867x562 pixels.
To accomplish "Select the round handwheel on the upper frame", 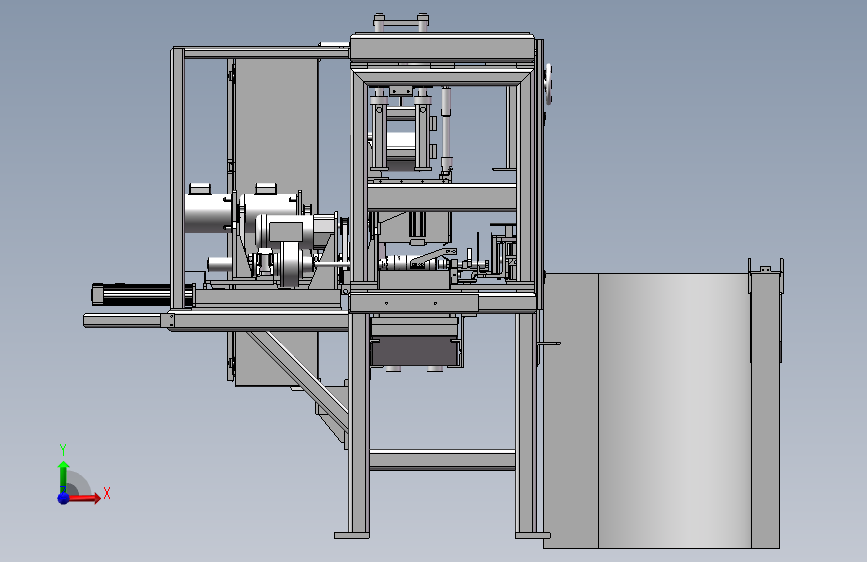I will pos(549,84).
